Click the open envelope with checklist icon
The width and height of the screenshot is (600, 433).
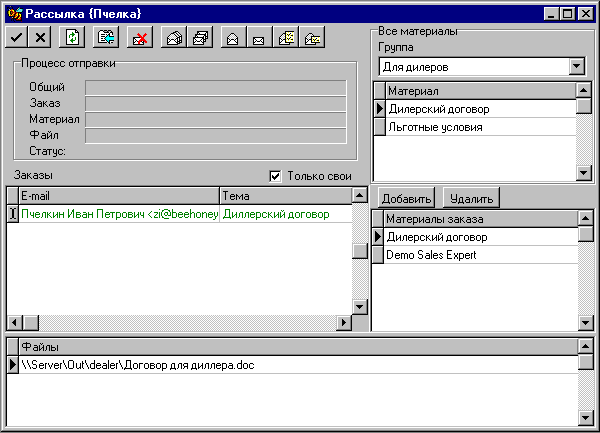(x=286, y=37)
